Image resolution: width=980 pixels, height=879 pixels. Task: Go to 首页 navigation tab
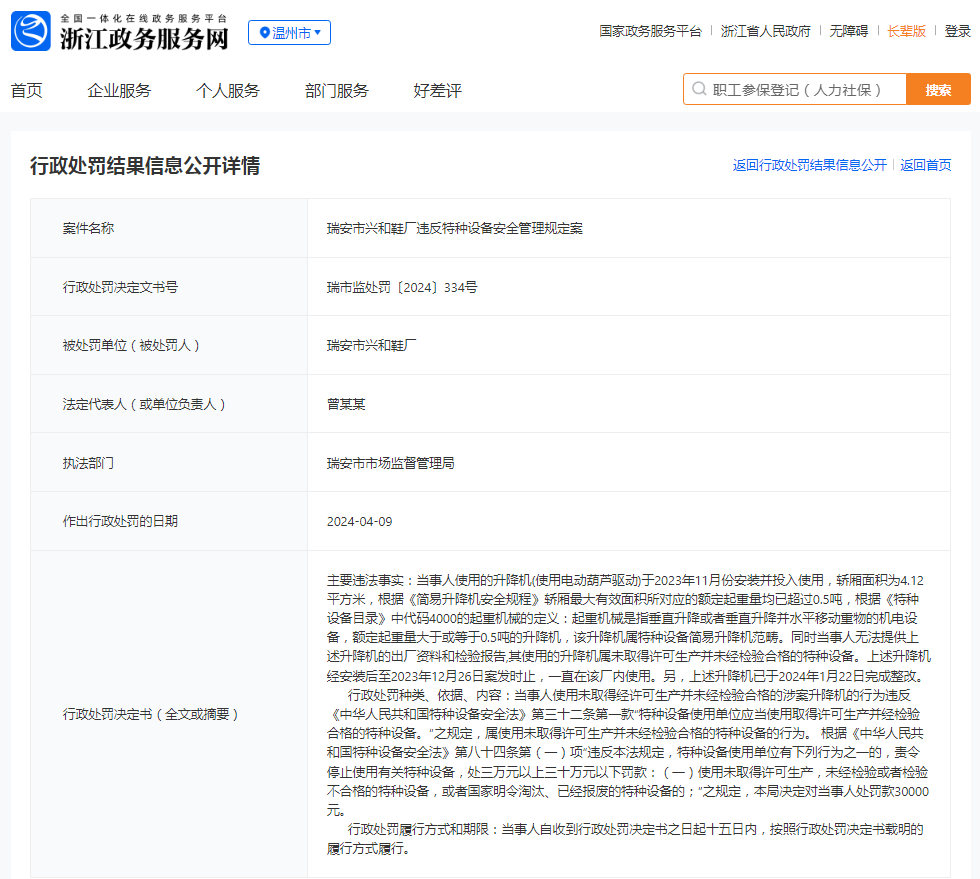coord(27,91)
